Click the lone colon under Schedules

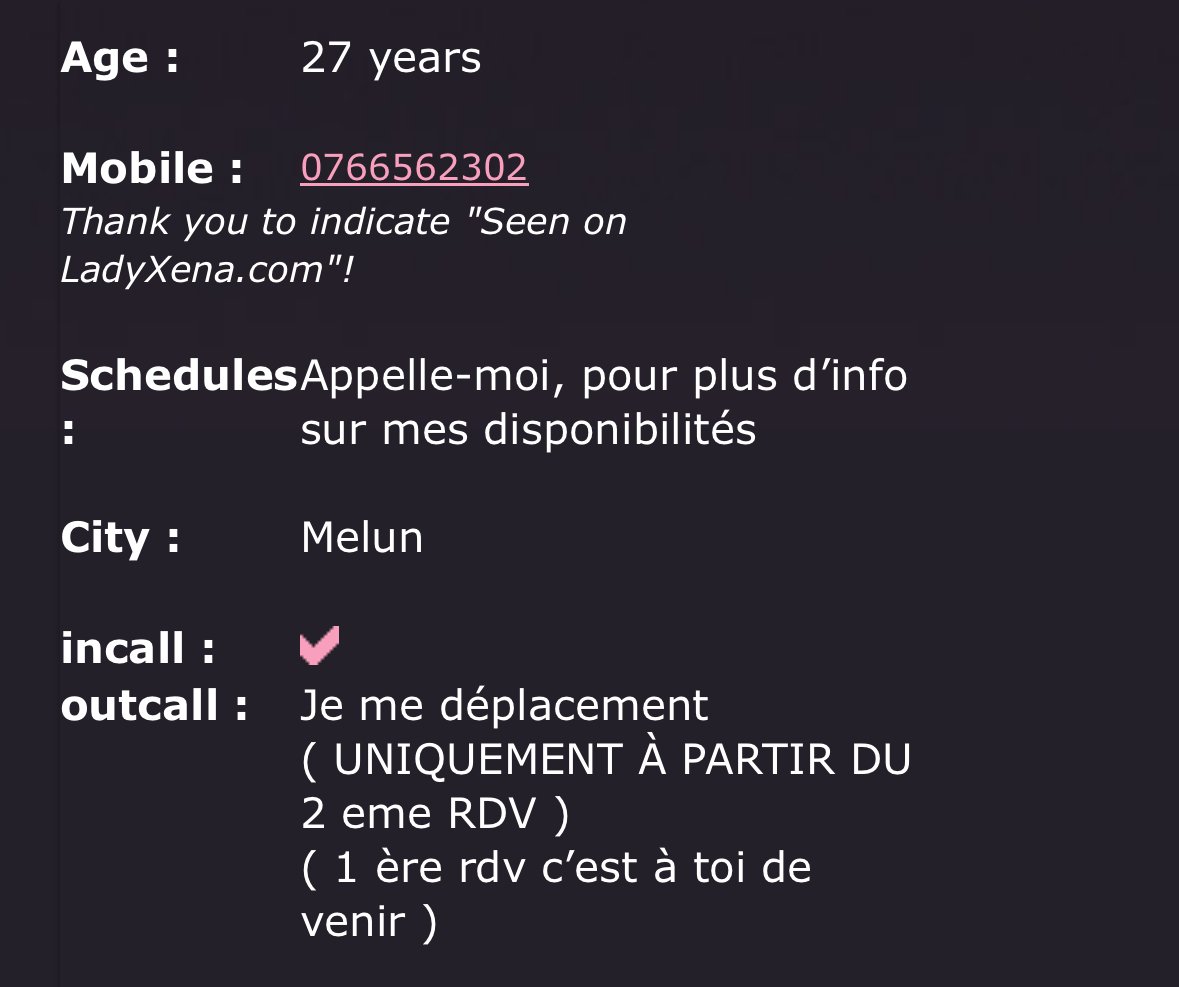click(x=68, y=433)
